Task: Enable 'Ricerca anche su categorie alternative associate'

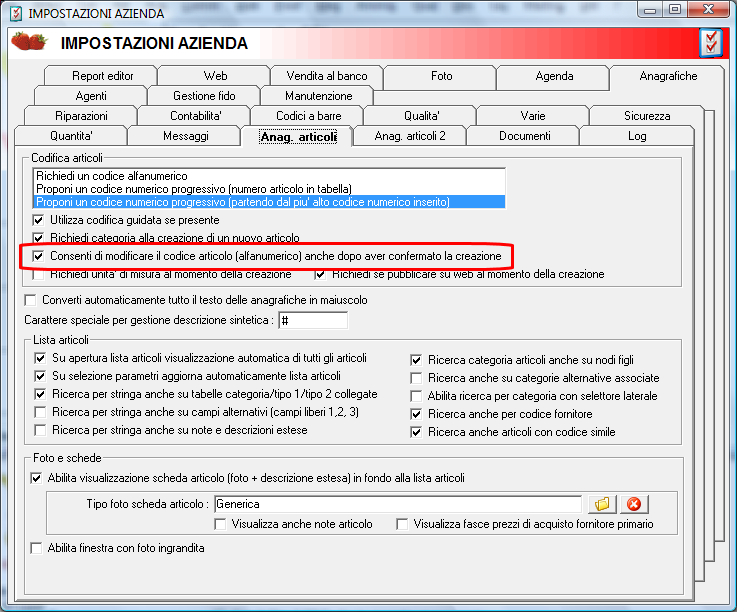Action: [x=416, y=378]
